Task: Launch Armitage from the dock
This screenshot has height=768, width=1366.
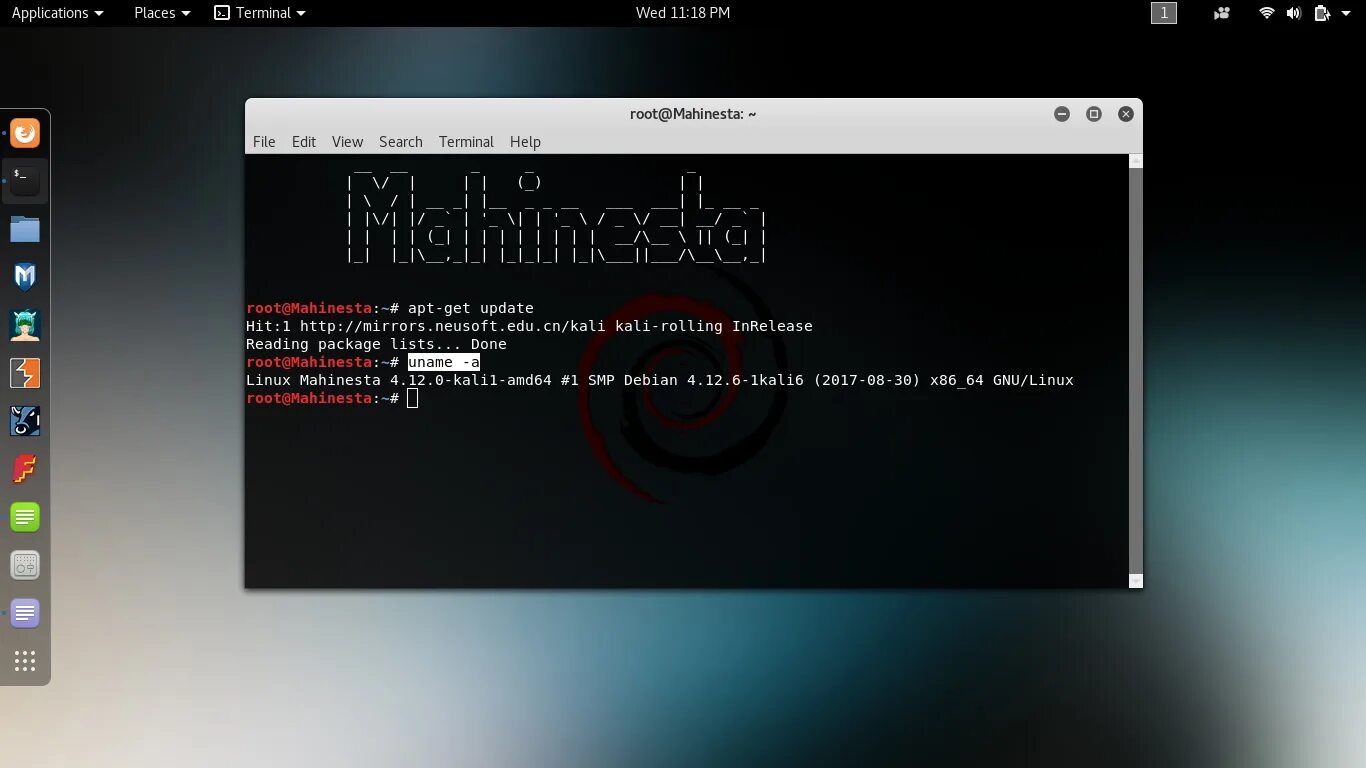Action: point(25,325)
